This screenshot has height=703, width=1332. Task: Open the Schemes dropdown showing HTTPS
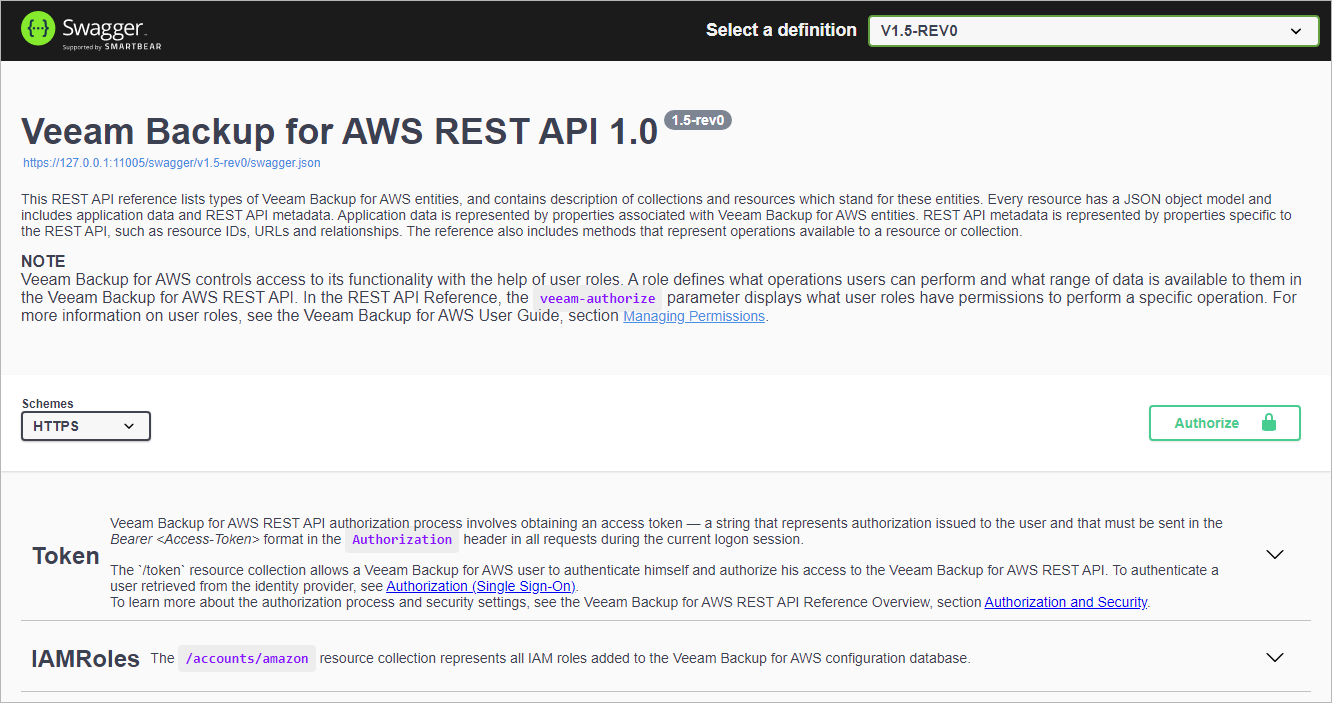click(85, 426)
